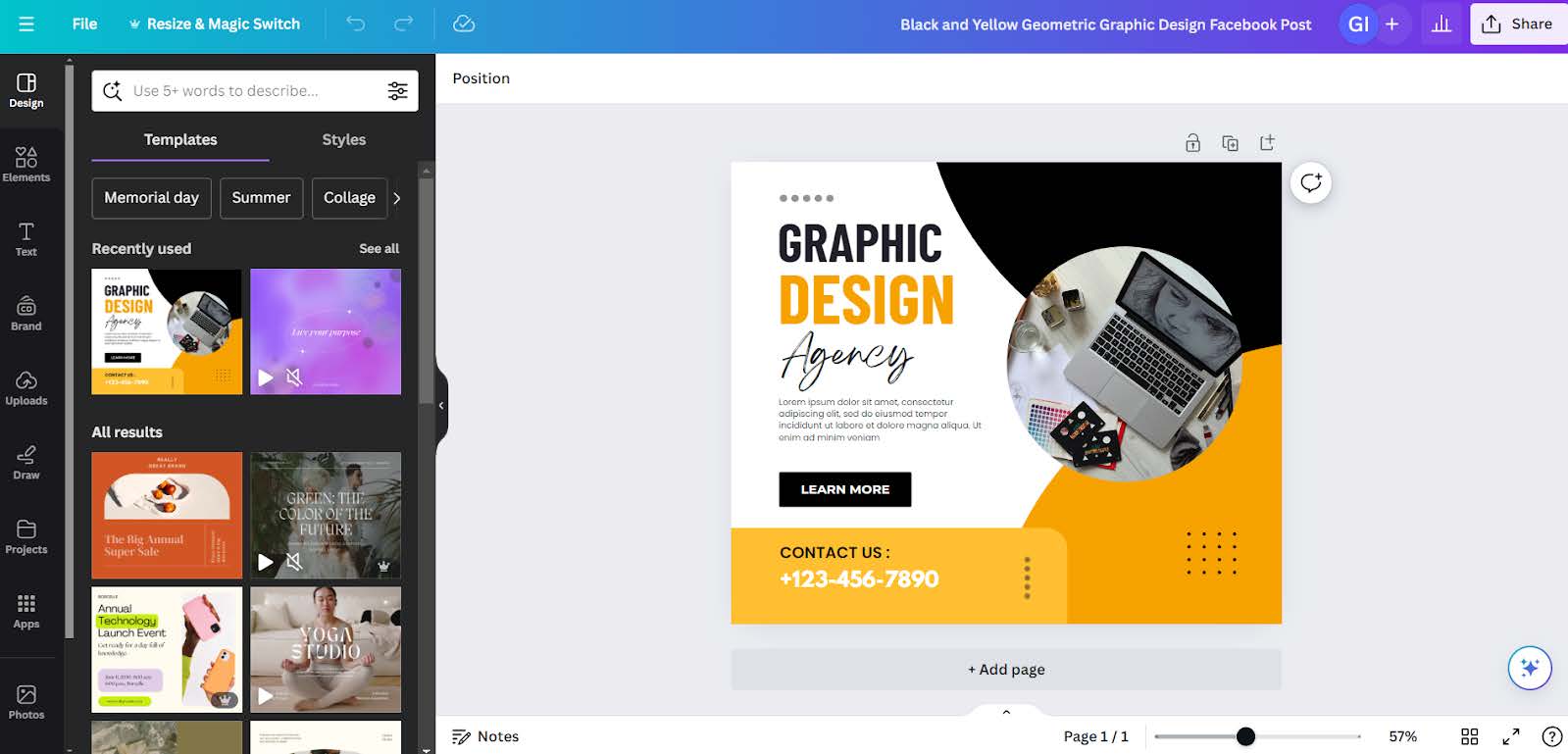Add new page with plus-page icon
Screen dimensions: 1568x754
[1267, 143]
